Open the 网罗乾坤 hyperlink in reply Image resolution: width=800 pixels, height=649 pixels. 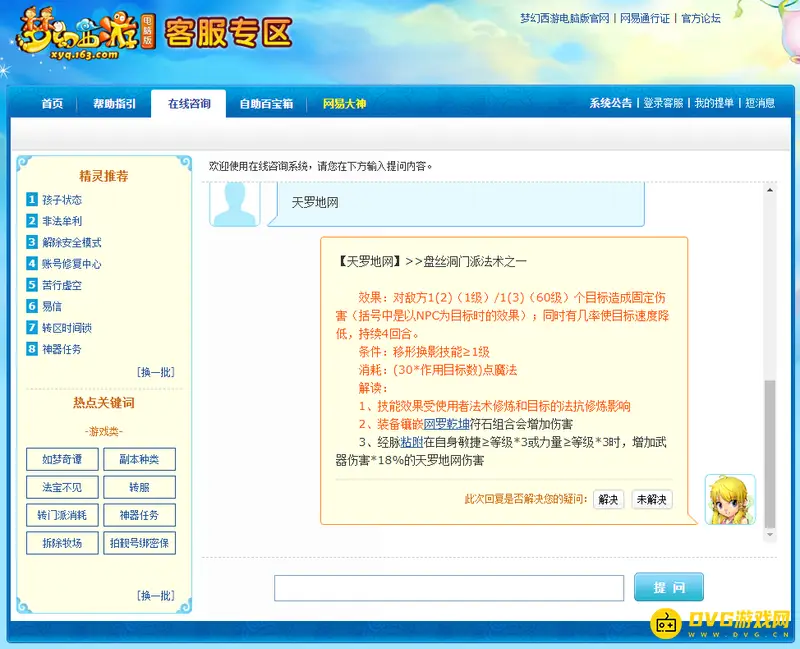tap(446, 424)
